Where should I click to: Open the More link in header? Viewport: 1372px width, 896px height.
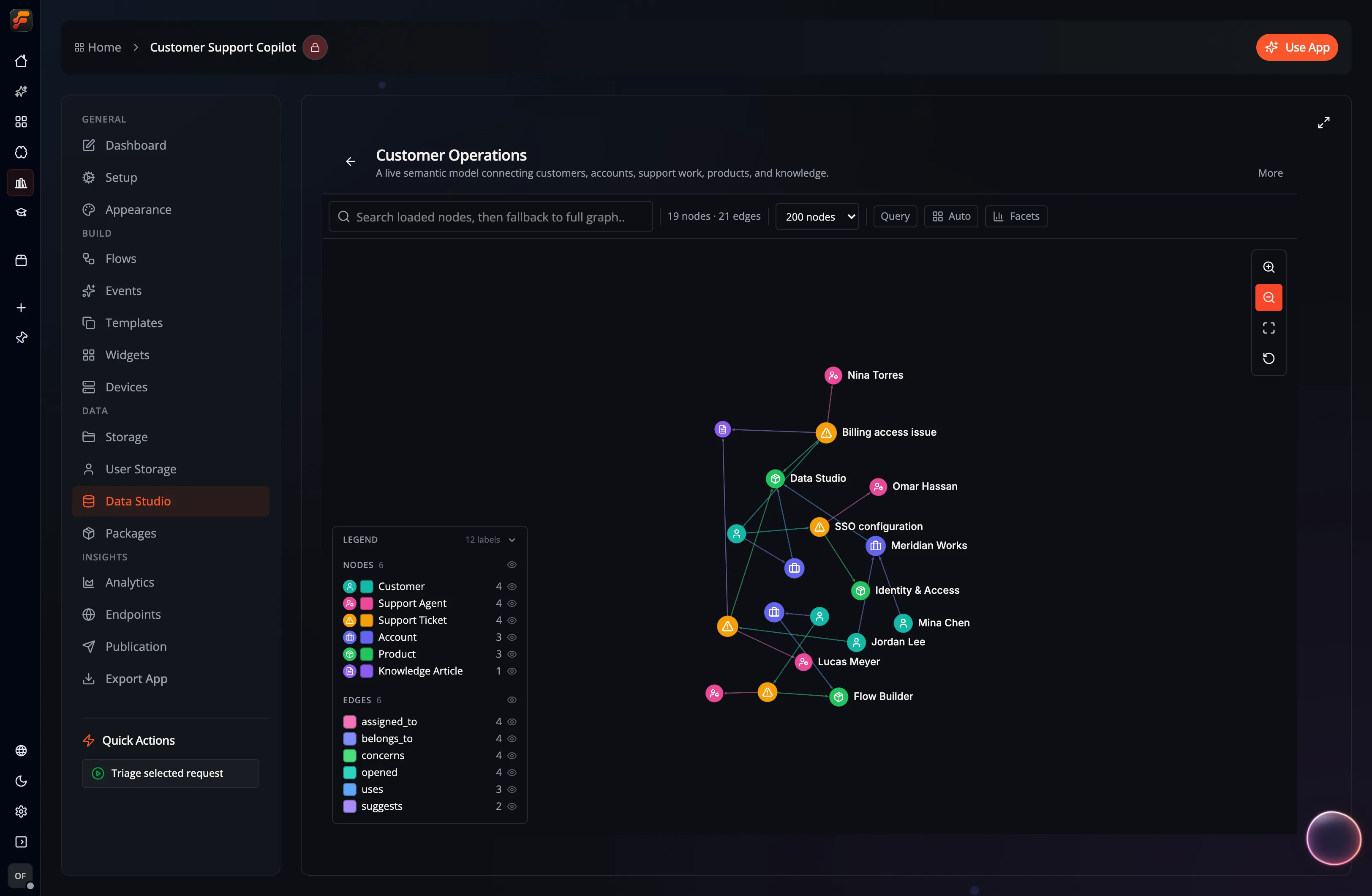click(x=1270, y=173)
